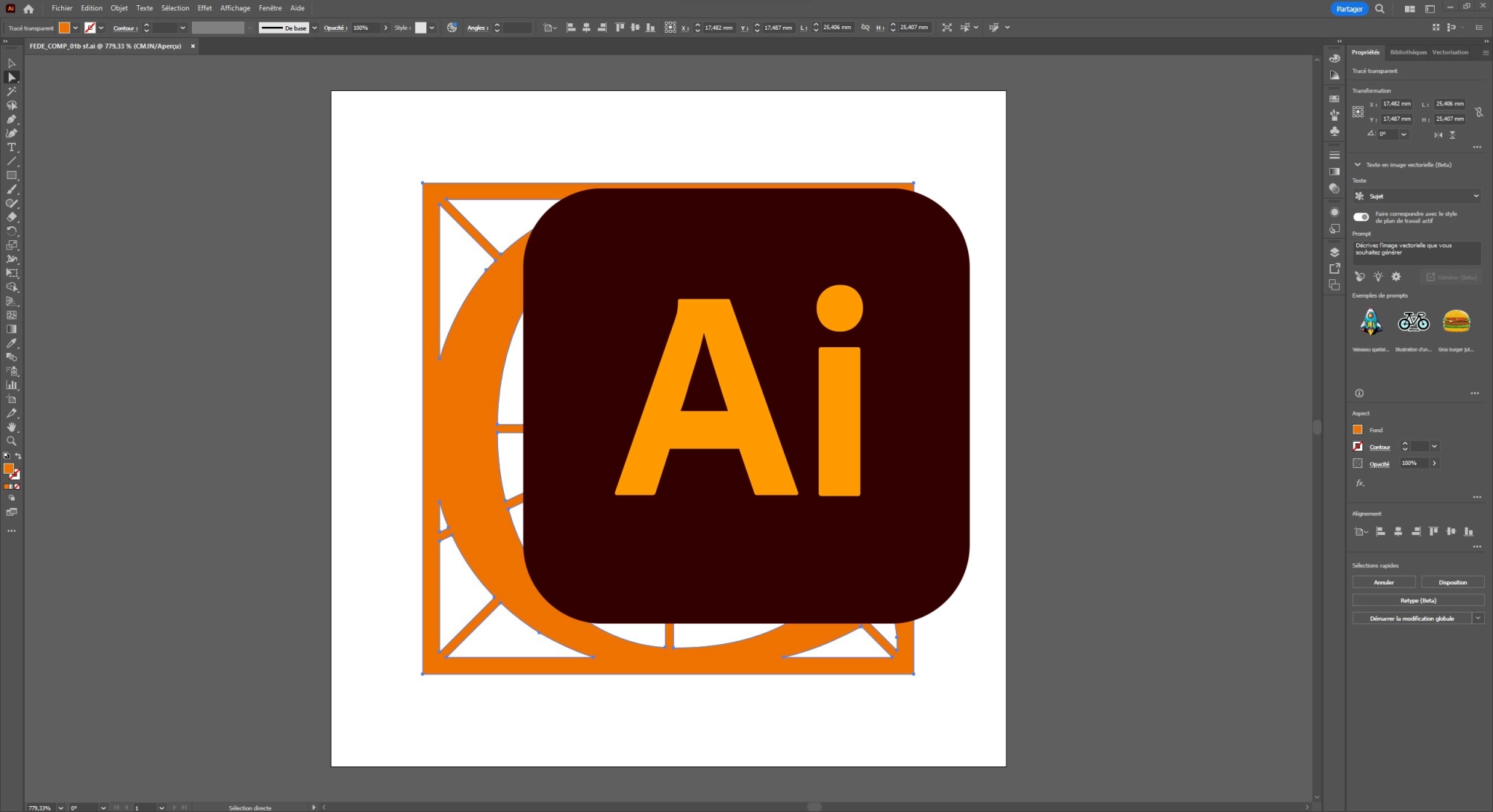
Task: Open the Stroke panel icon
Action: [1335, 155]
